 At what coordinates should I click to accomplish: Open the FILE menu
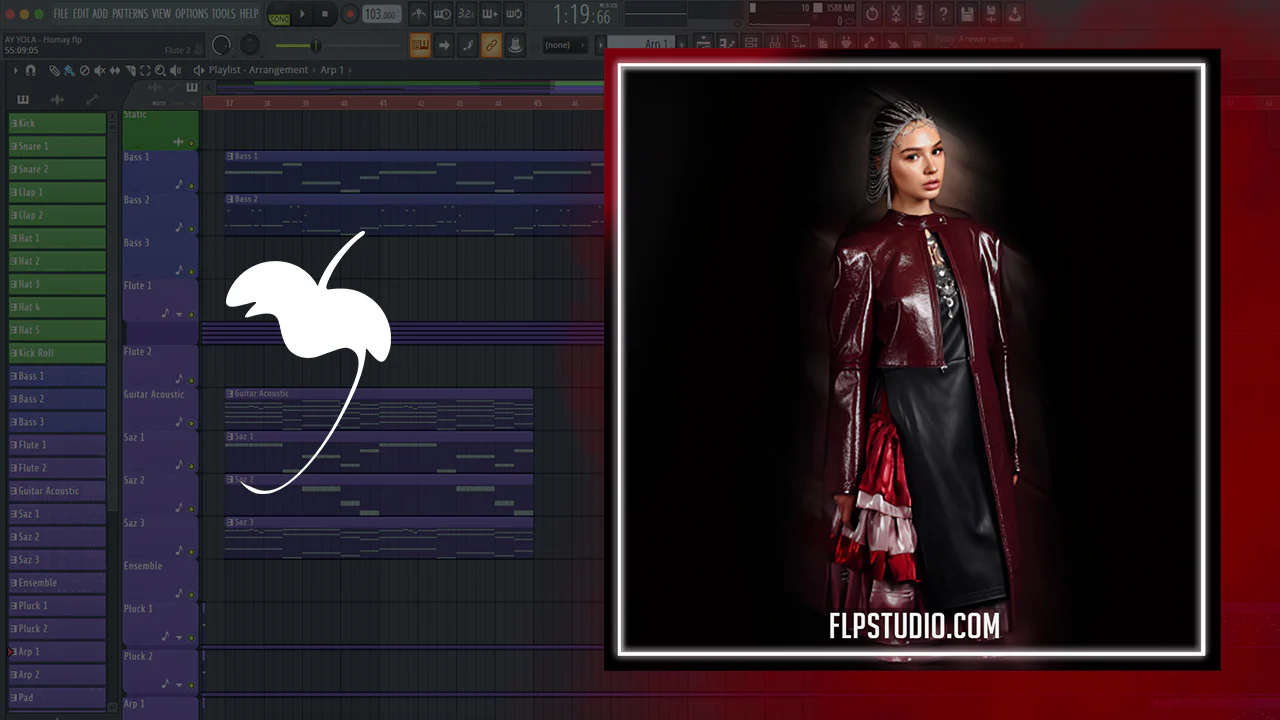tap(61, 14)
